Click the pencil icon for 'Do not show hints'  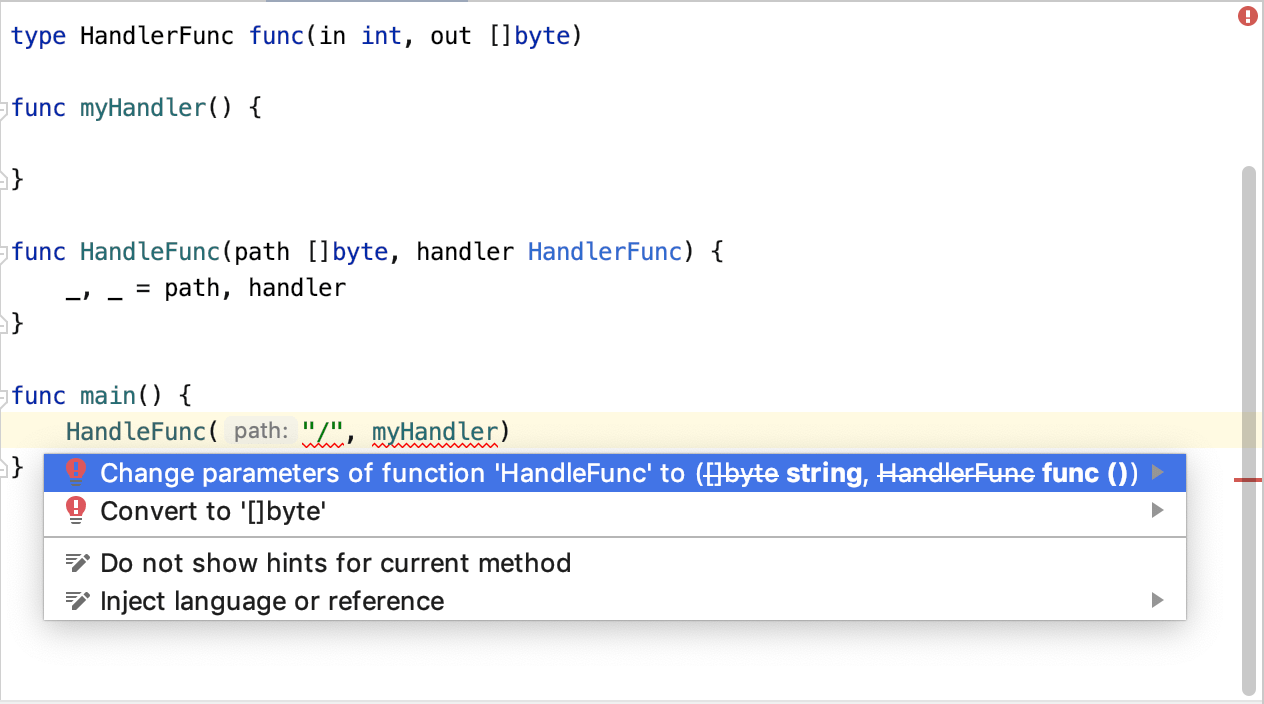(x=77, y=562)
